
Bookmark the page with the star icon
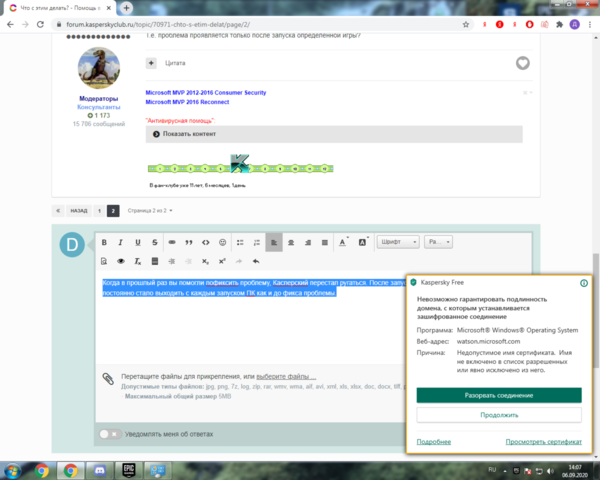pos(466,24)
